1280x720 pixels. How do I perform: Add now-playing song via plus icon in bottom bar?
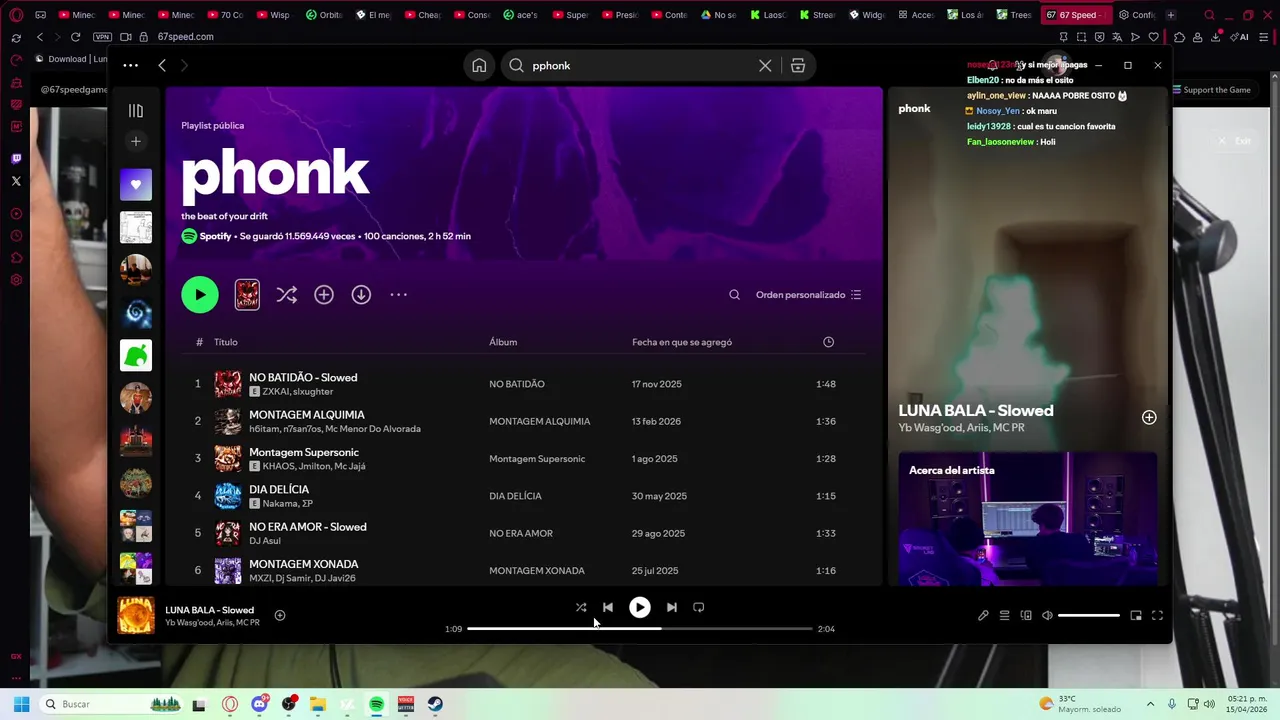pyautogui.click(x=280, y=615)
